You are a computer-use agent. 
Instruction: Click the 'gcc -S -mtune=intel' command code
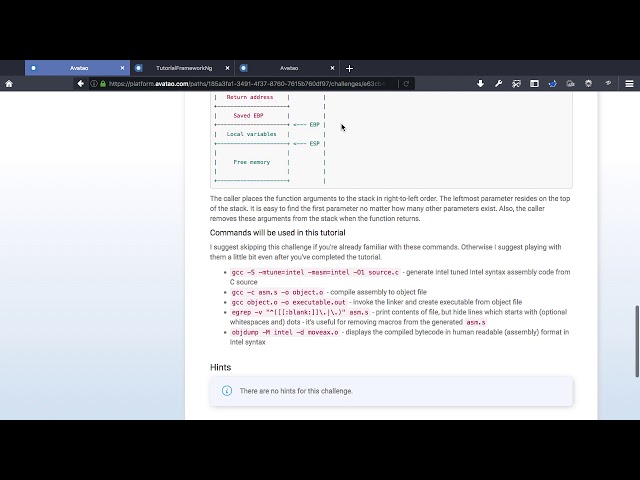(x=315, y=272)
